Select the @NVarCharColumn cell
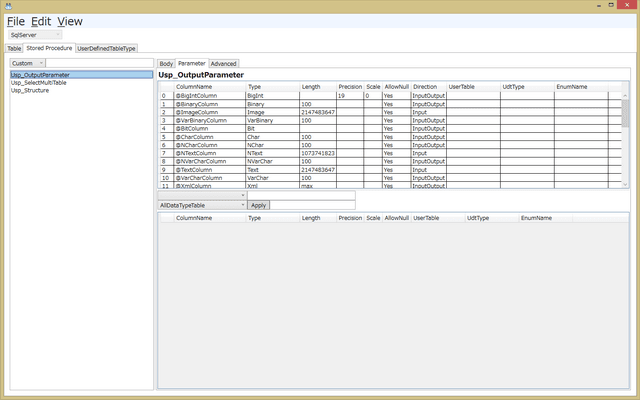The width and height of the screenshot is (640, 400). pos(210,161)
